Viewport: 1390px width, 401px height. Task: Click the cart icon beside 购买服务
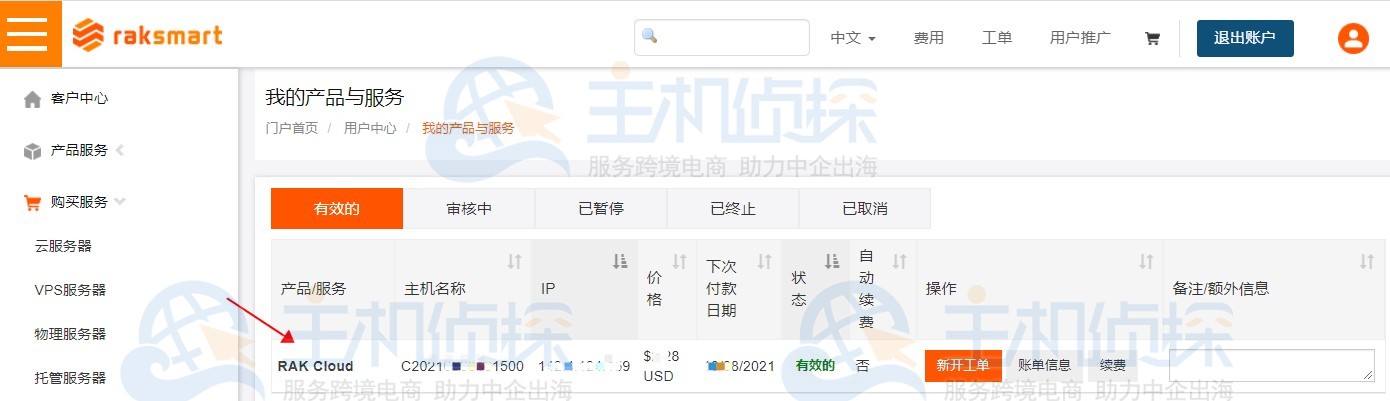pyautogui.click(x=32, y=202)
